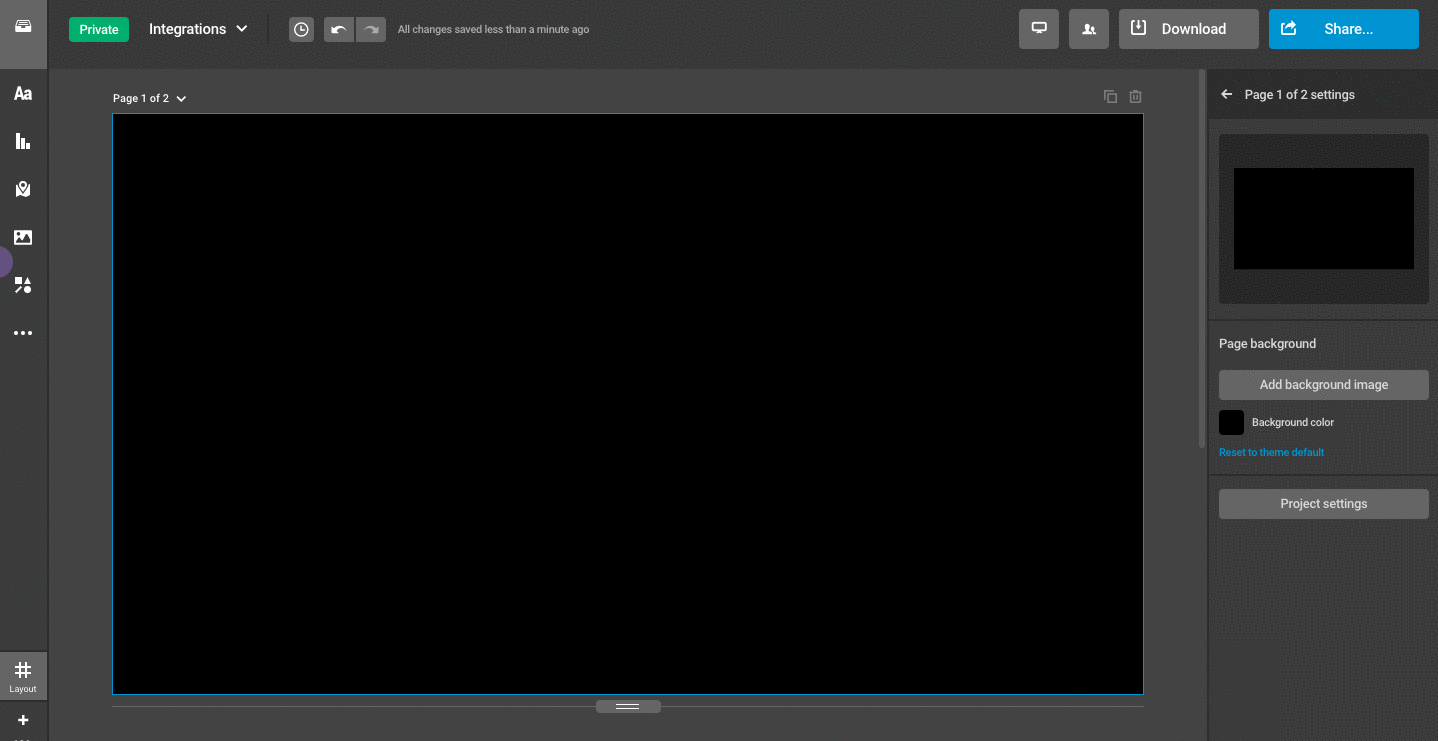The width and height of the screenshot is (1438, 741).
Task: Open the Charts tool in the sidebar
Action: [x=23, y=141]
